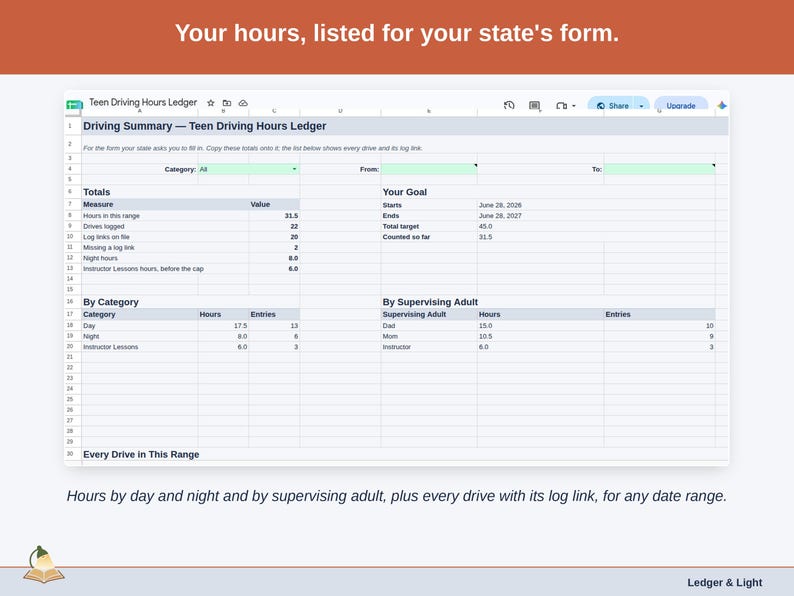This screenshot has height=596, width=794.
Task: Click the Upgrade button
Action: [681, 105]
